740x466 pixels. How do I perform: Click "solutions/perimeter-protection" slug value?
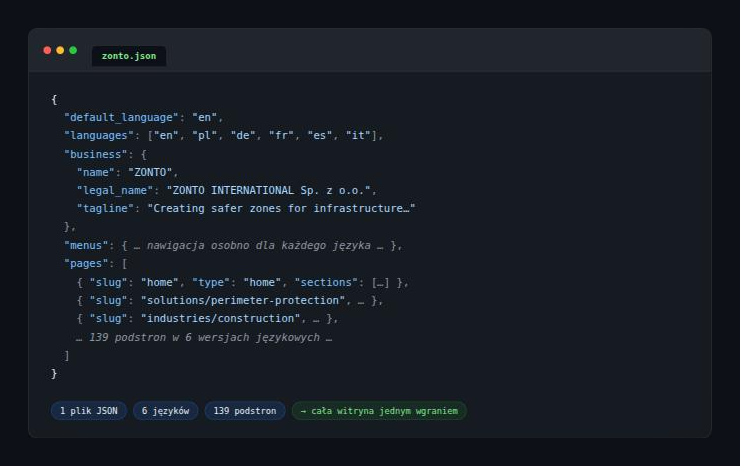click(x=243, y=300)
